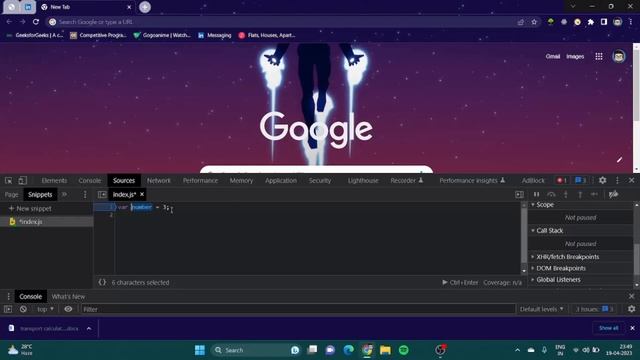Switch to the Console panel tab
Viewport: 640px width, 360px height.
click(89, 180)
